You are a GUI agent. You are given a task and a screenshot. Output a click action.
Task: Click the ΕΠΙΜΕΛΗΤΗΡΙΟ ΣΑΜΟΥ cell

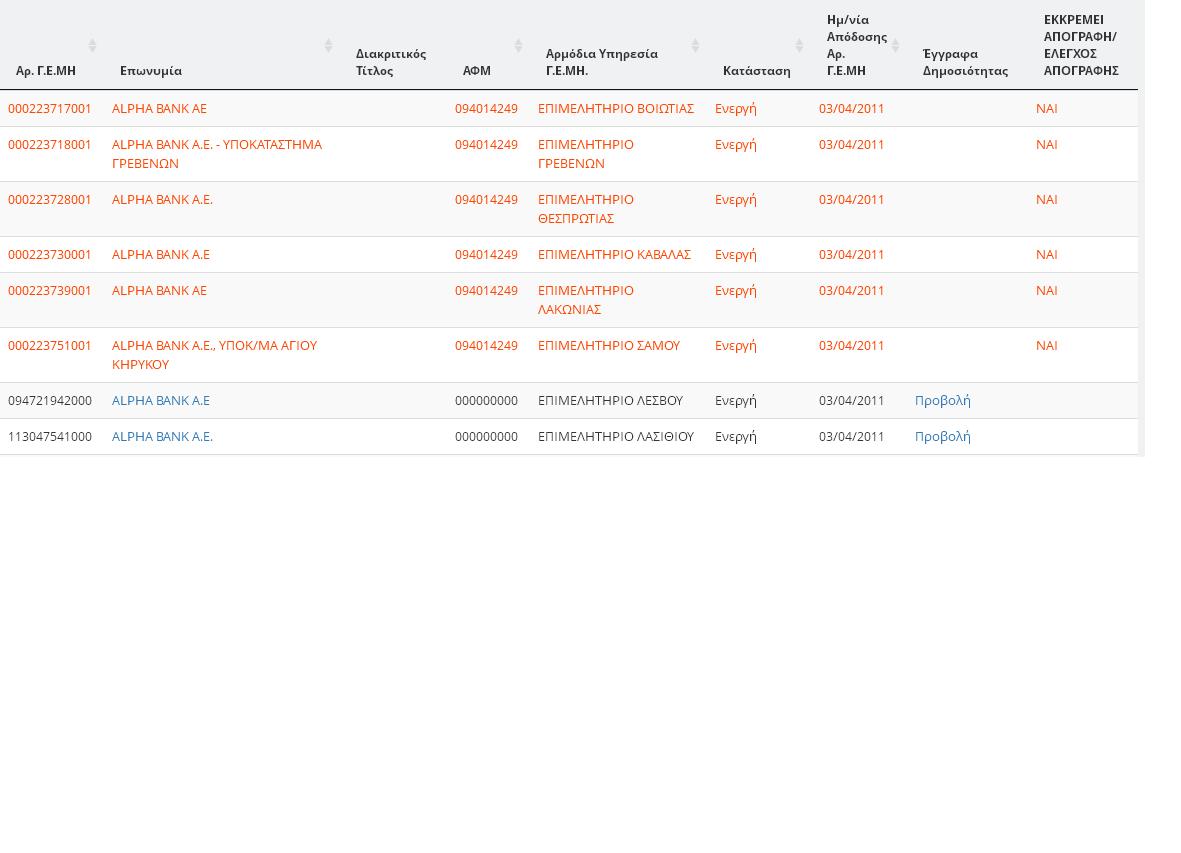608,345
